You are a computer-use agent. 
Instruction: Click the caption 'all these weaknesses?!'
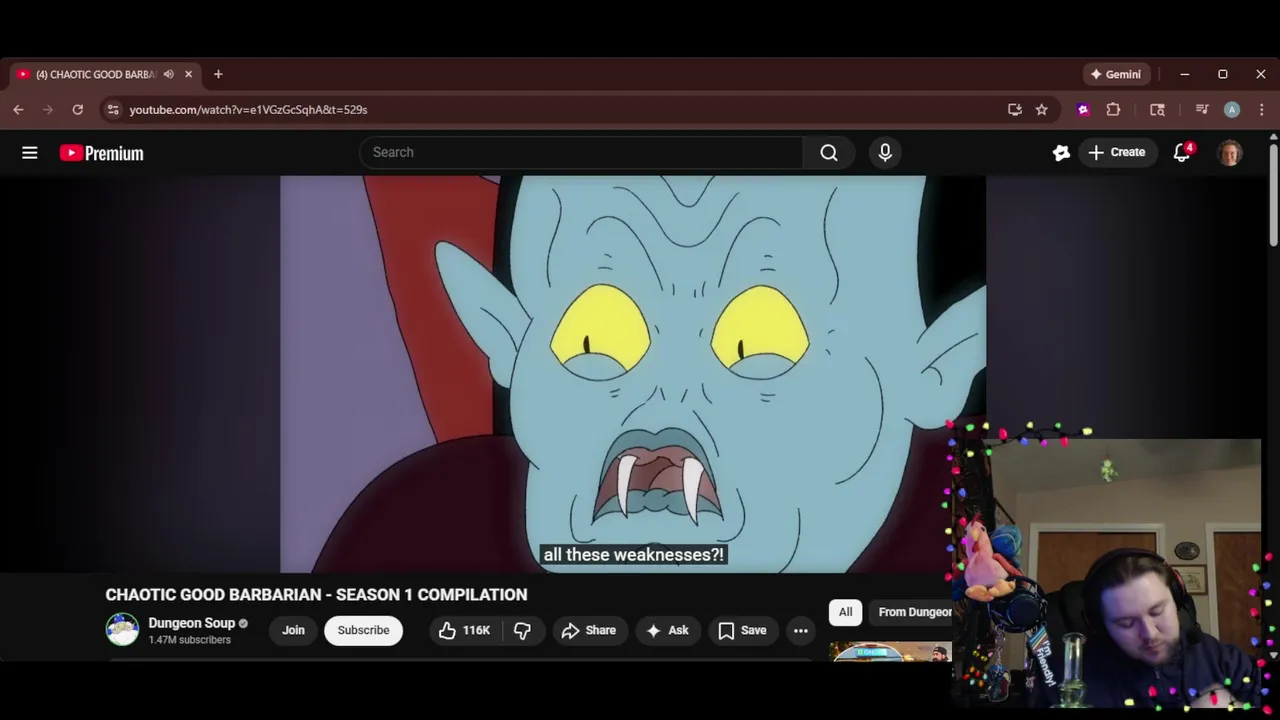tap(633, 555)
